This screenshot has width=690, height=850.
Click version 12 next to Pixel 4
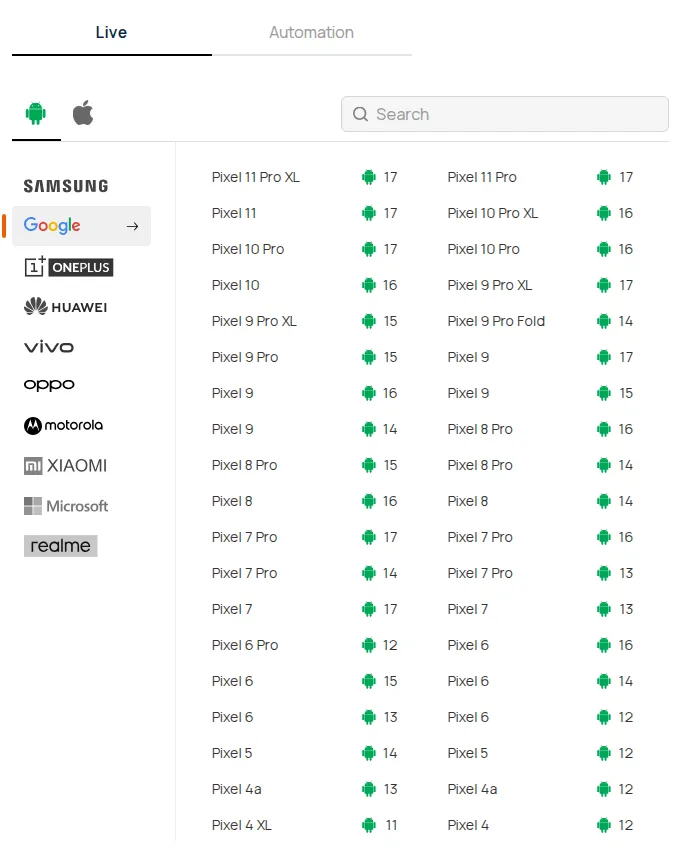coord(625,825)
